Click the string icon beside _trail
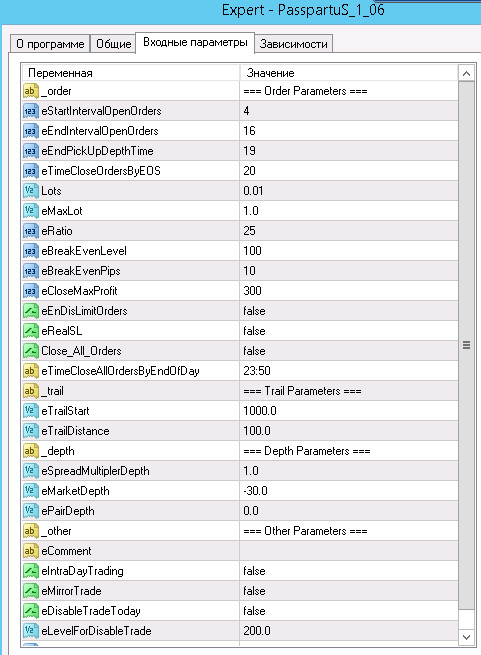Image resolution: width=481 pixels, height=655 pixels. point(31,391)
